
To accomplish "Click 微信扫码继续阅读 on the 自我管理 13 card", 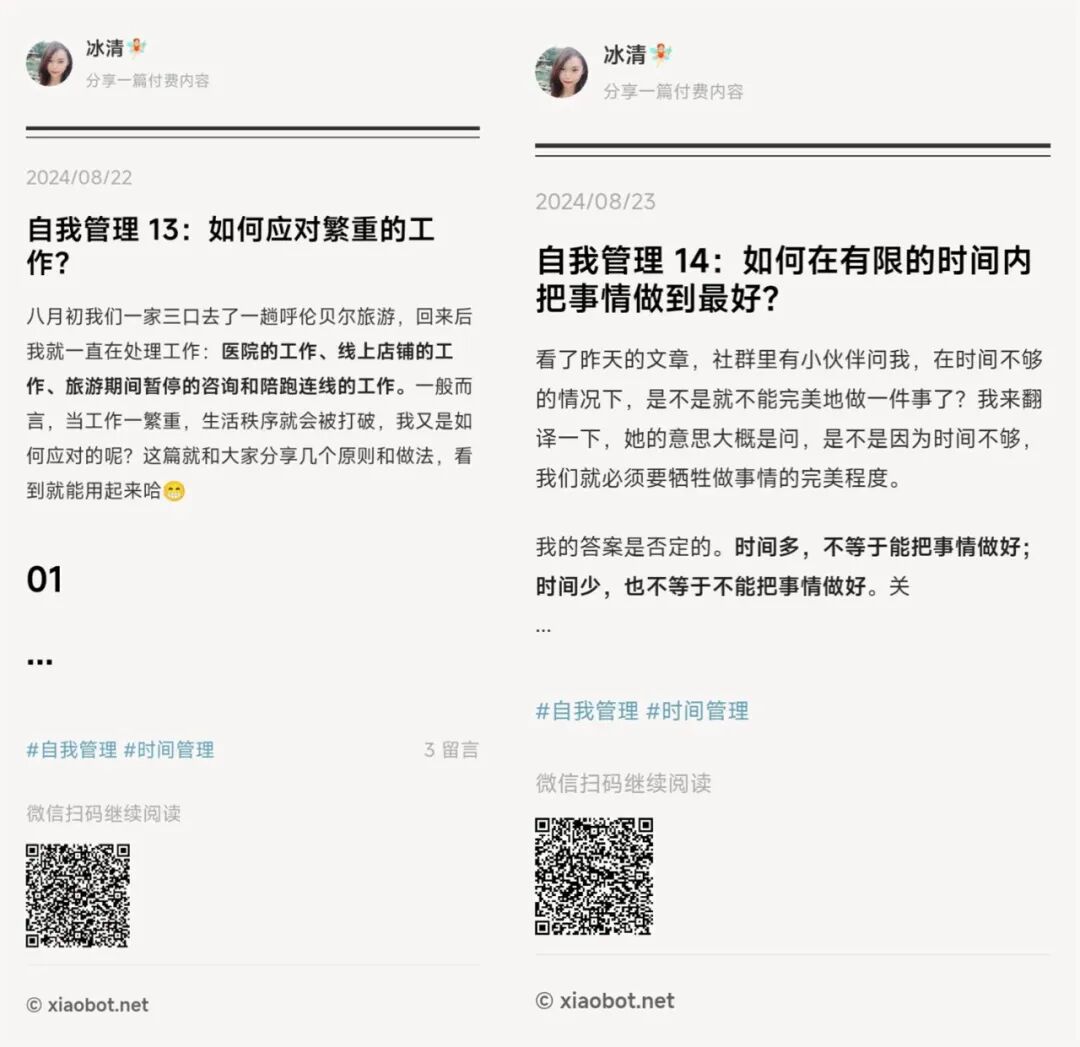I will pos(104,813).
